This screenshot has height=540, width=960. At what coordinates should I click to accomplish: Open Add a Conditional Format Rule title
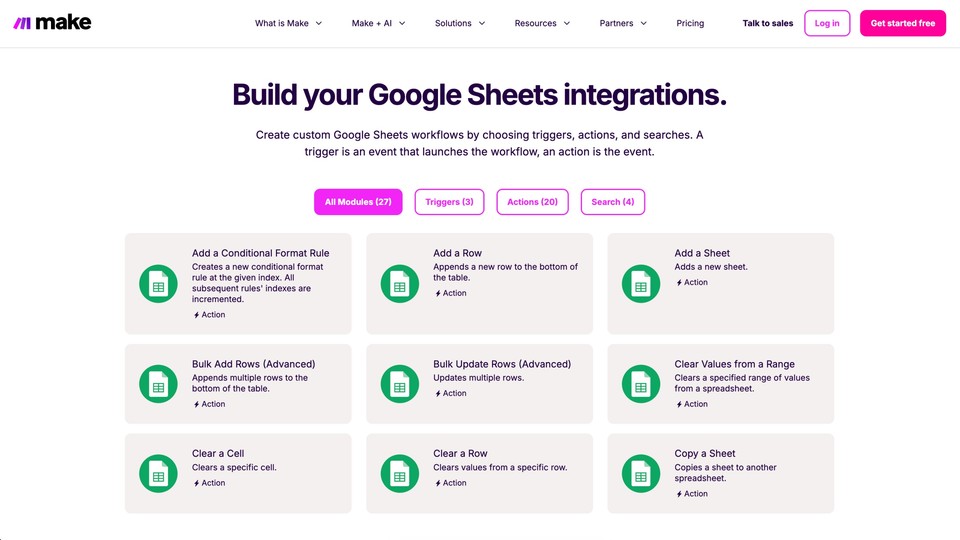coord(260,253)
